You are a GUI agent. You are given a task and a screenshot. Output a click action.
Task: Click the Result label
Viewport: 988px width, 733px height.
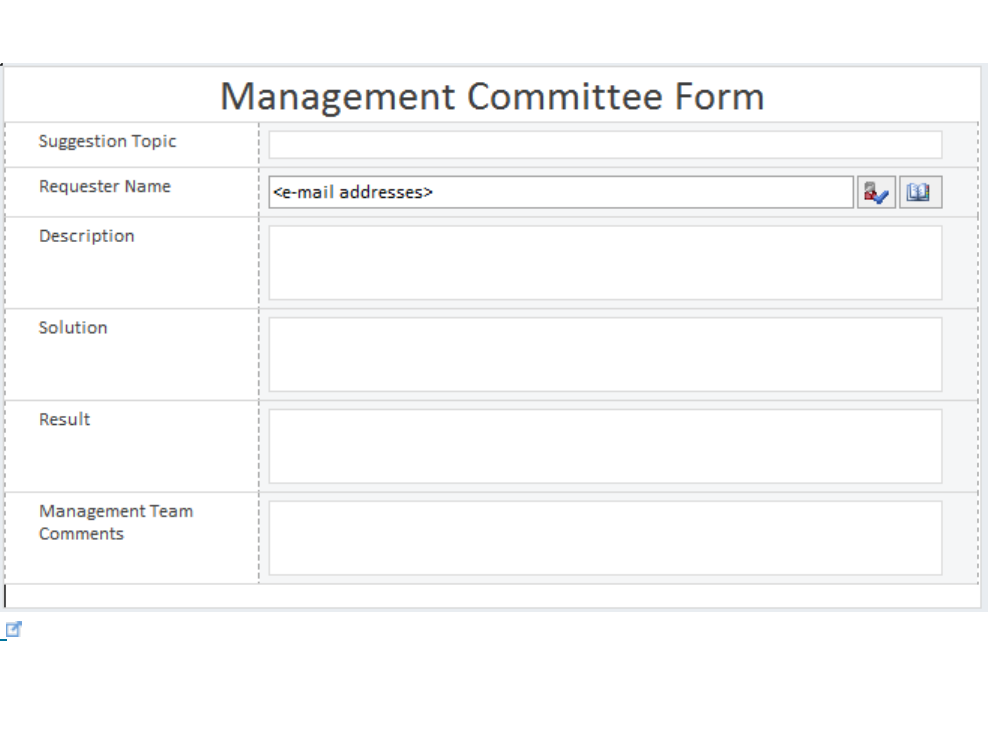click(64, 420)
